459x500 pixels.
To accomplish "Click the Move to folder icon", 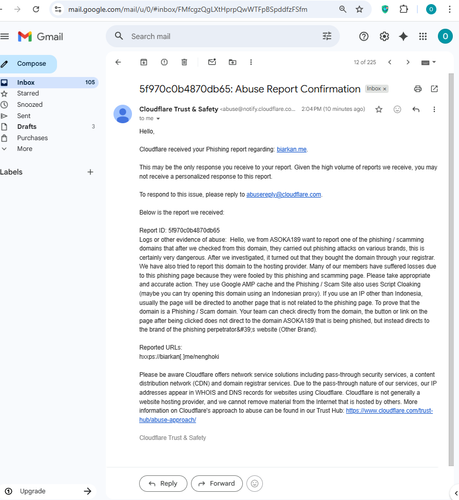I will tap(232, 62).
